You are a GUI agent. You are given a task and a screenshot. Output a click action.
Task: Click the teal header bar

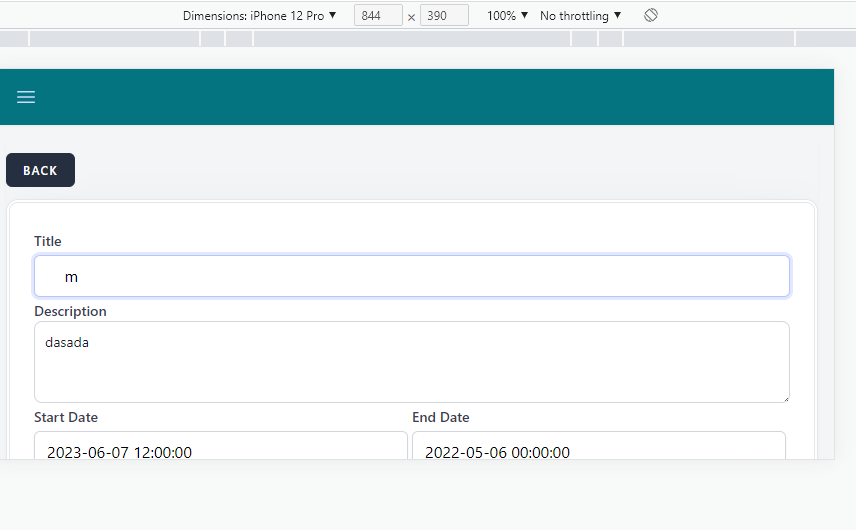tap(430, 97)
